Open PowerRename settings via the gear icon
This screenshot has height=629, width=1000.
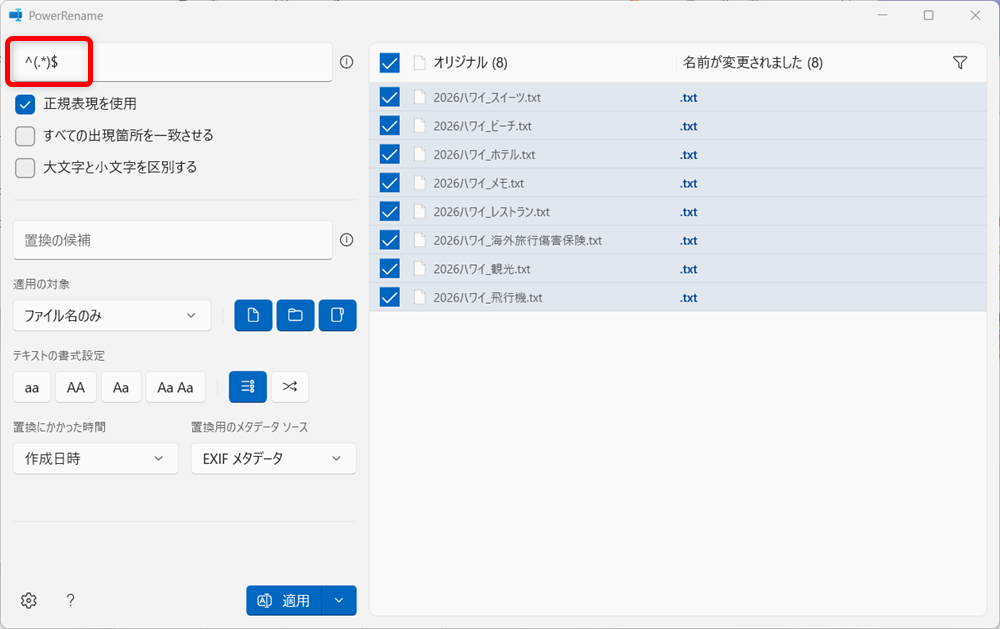coord(28,600)
